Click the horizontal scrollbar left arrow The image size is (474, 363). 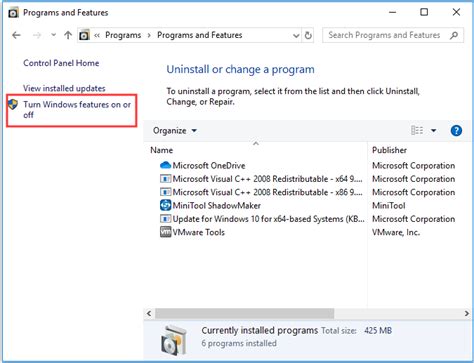(149, 314)
